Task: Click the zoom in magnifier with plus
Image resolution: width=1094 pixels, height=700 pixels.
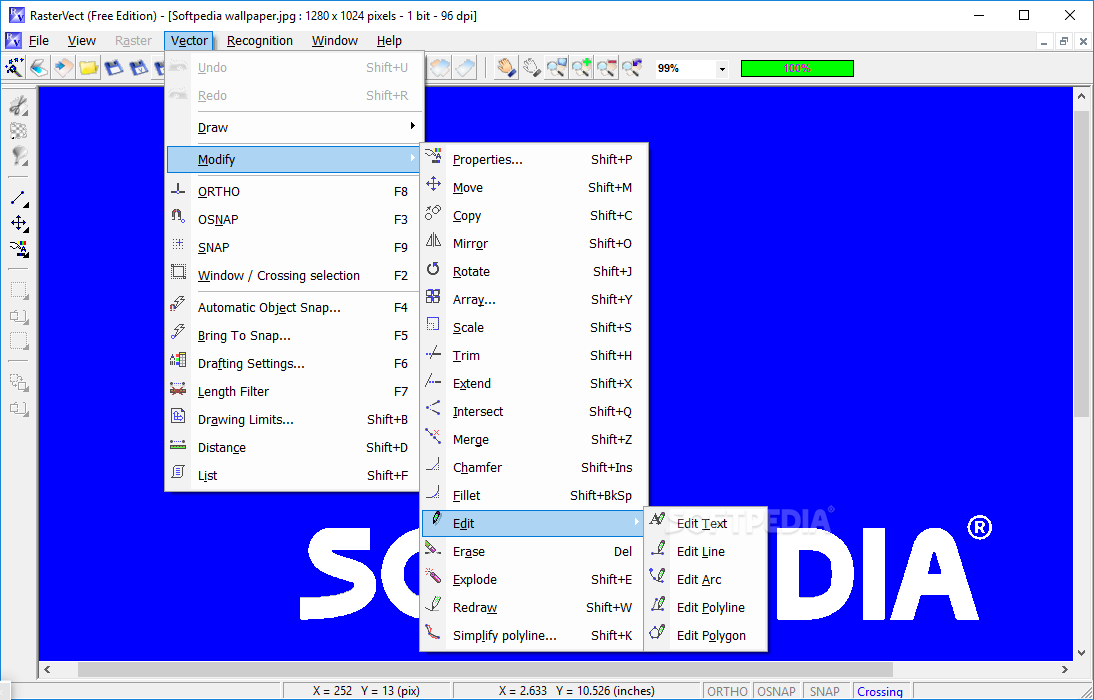Action: [581, 68]
